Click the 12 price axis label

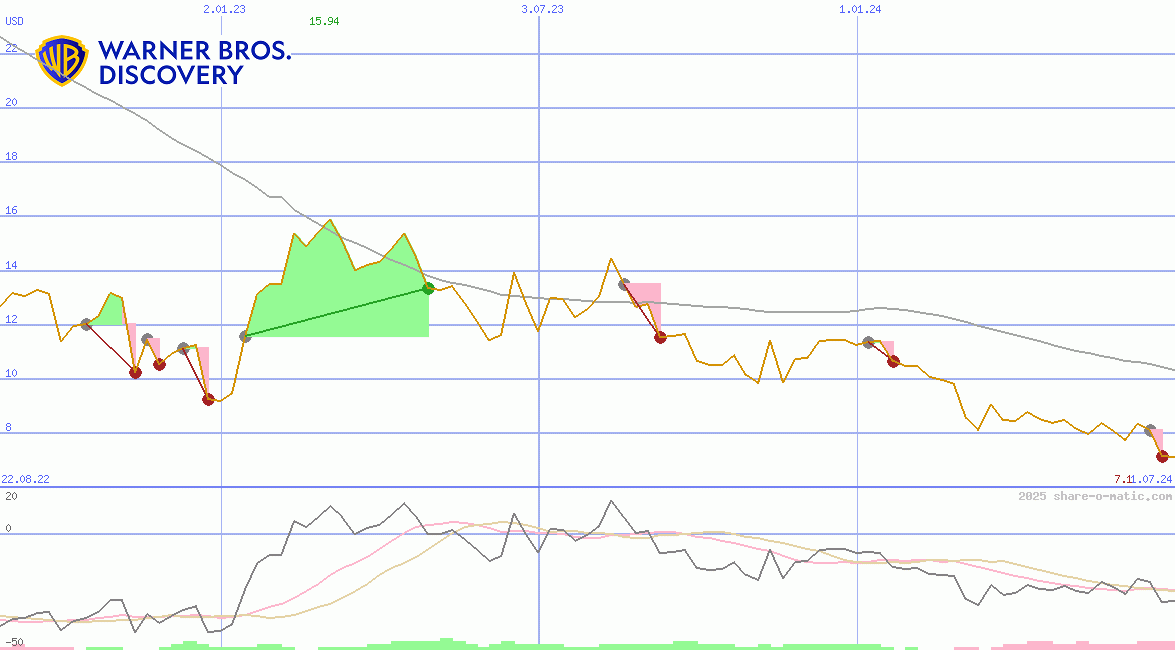[11, 319]
